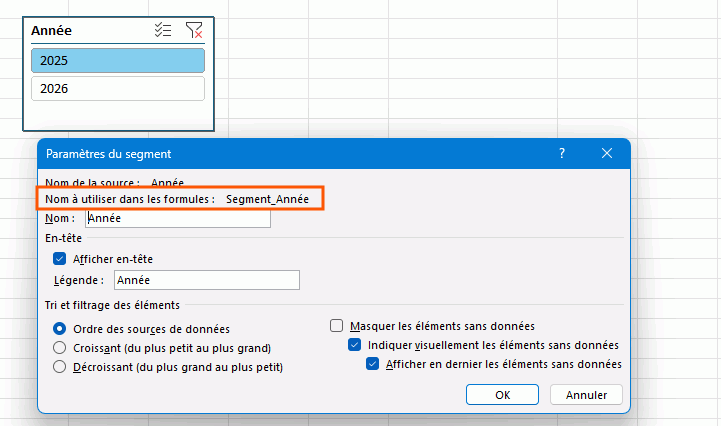Select 2025 in the Année slicer
721x426 pixels.
pyautogui.click(x=118, y=61)
